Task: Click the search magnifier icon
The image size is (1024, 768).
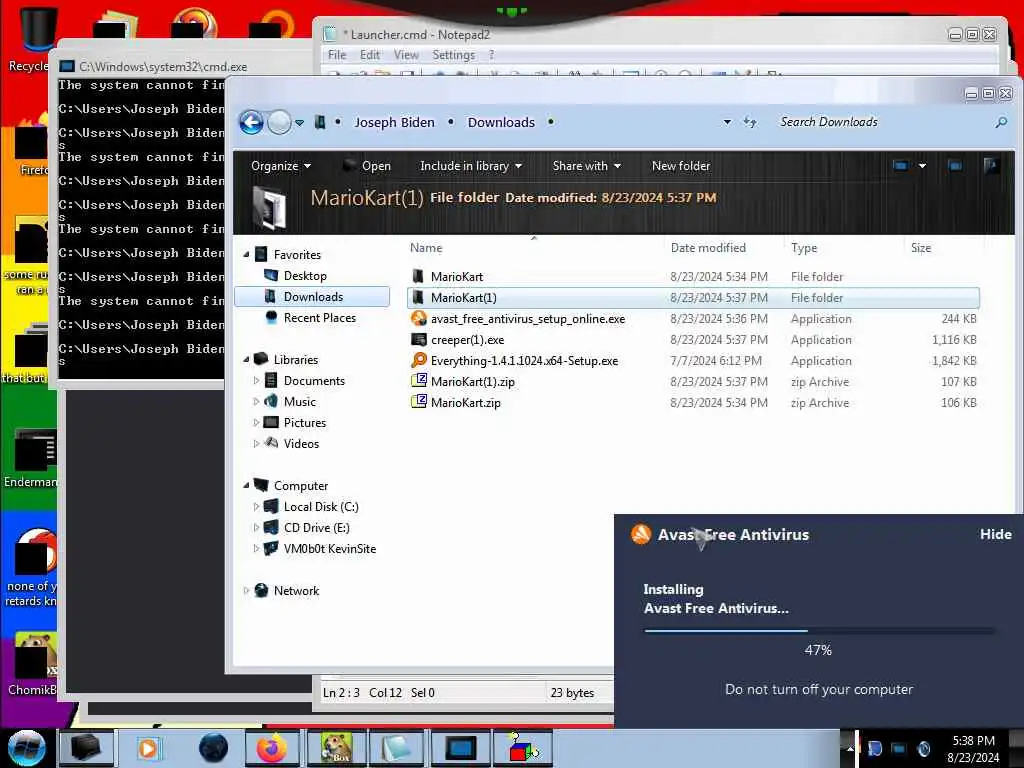Action: tap(1000, 122)
